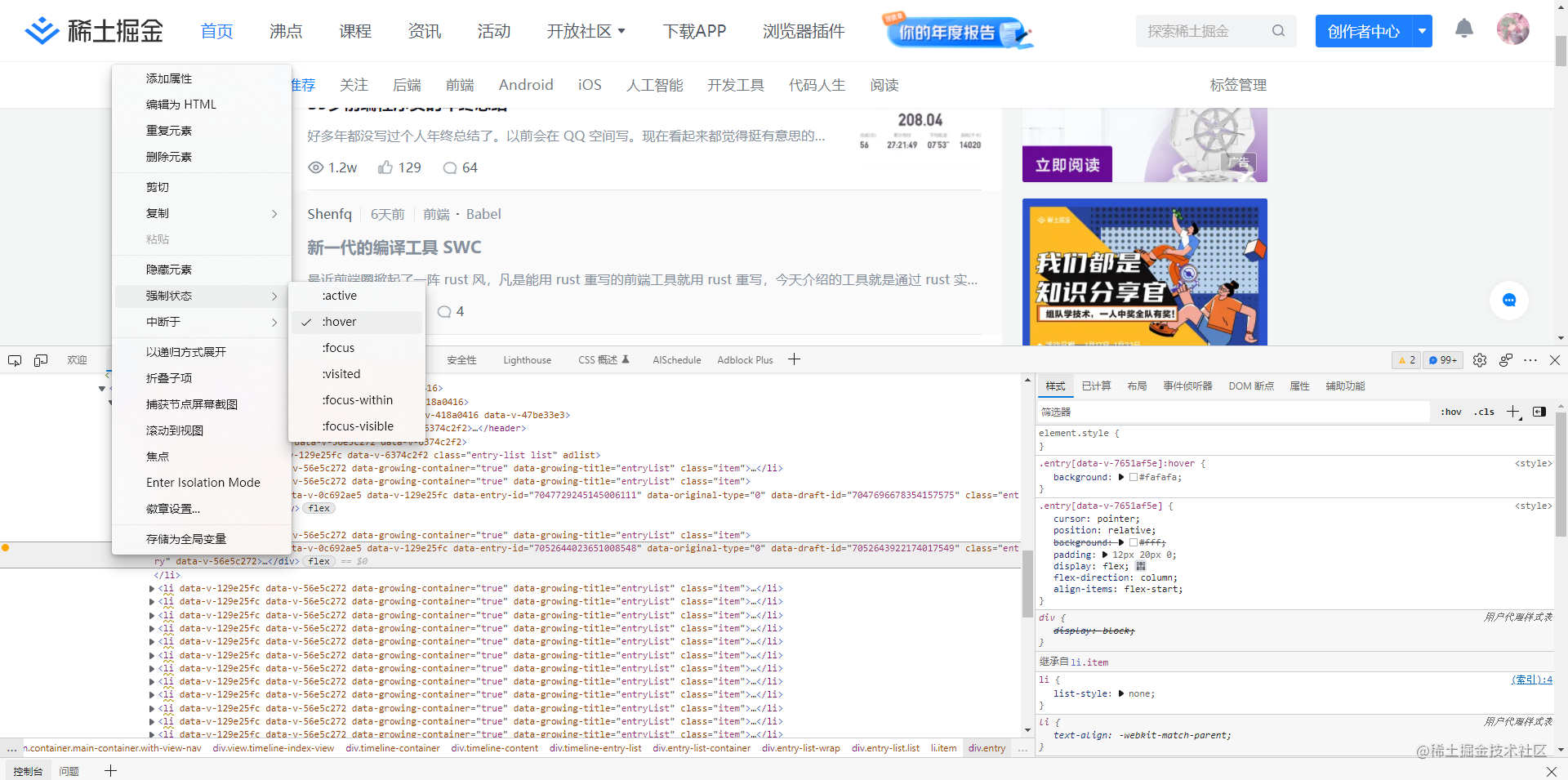The image size is (1568, 780).
Task: Expand the 强制状态 submenu
Action: click(x=202, y=296)
